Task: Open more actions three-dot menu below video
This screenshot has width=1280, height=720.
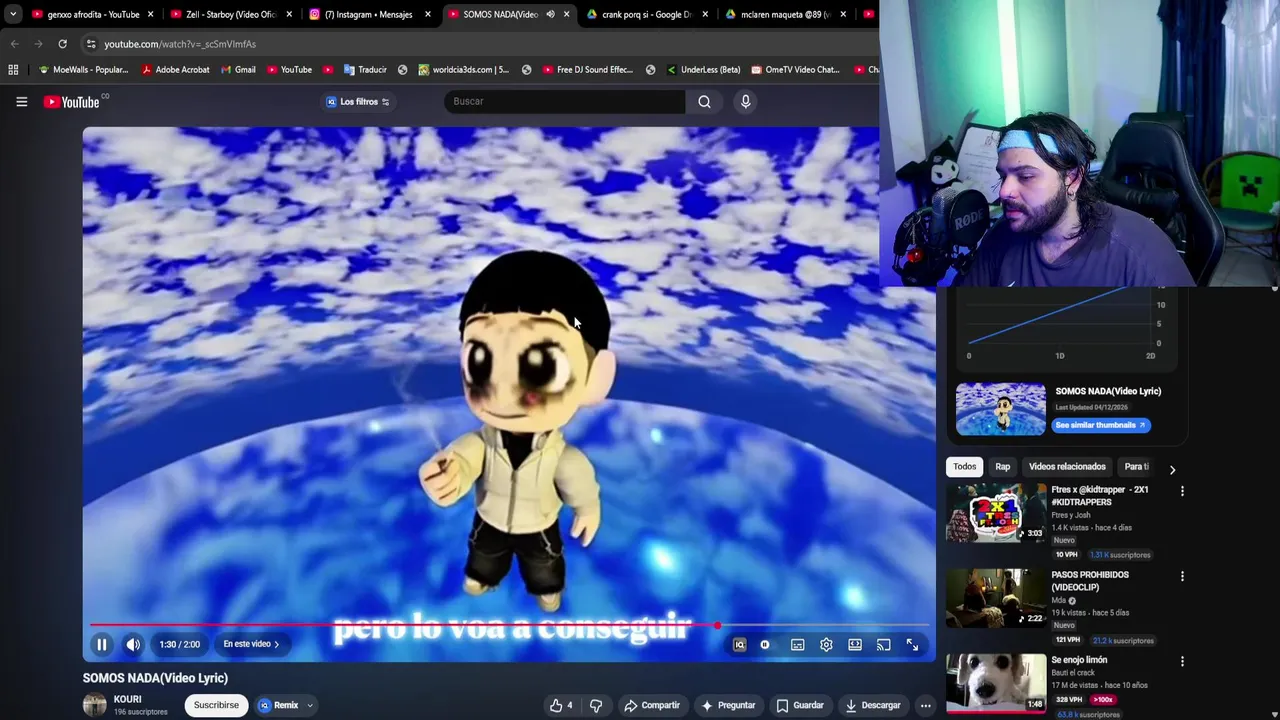Action: point(925,705)
